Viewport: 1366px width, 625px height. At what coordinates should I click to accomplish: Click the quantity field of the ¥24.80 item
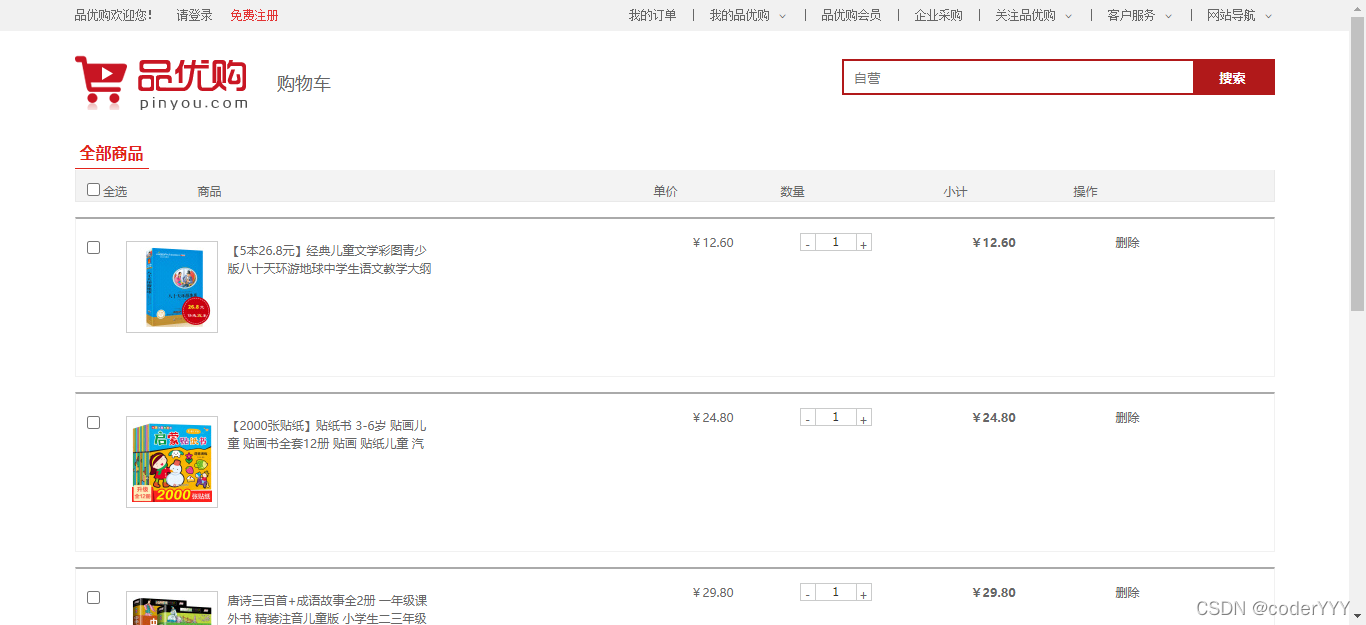pos(836,417)
